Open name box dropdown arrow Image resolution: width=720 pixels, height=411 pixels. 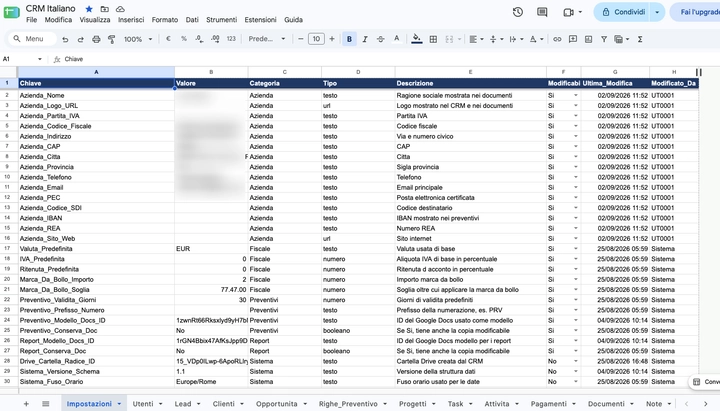point(39,59)
